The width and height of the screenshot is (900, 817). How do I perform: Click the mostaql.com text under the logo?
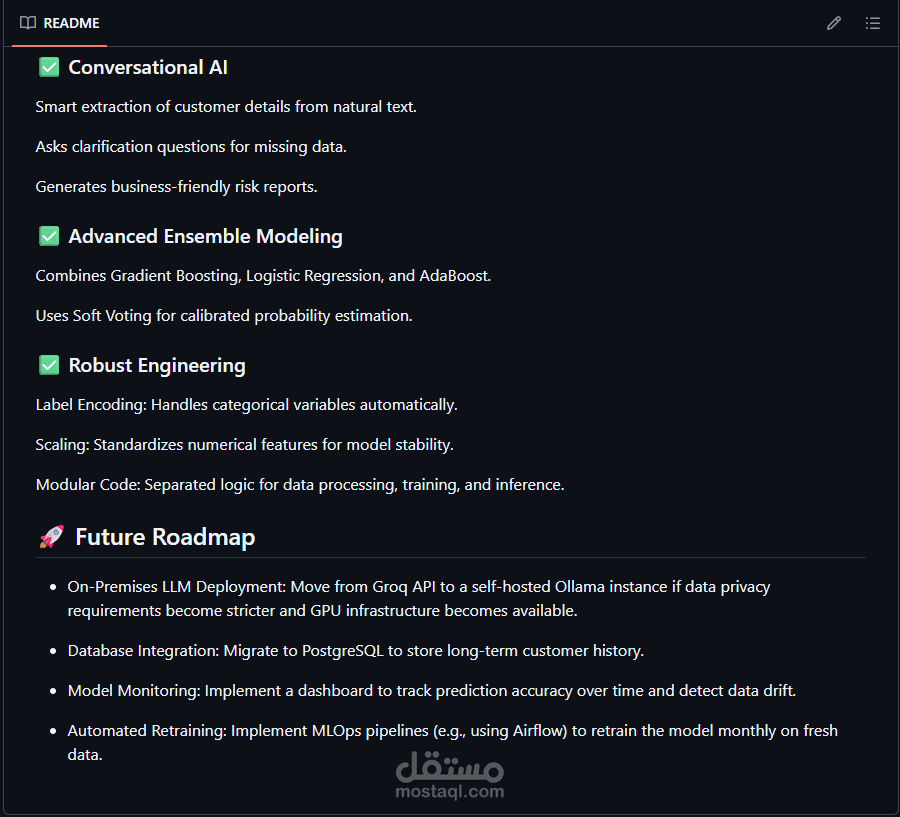pos(450,792)
